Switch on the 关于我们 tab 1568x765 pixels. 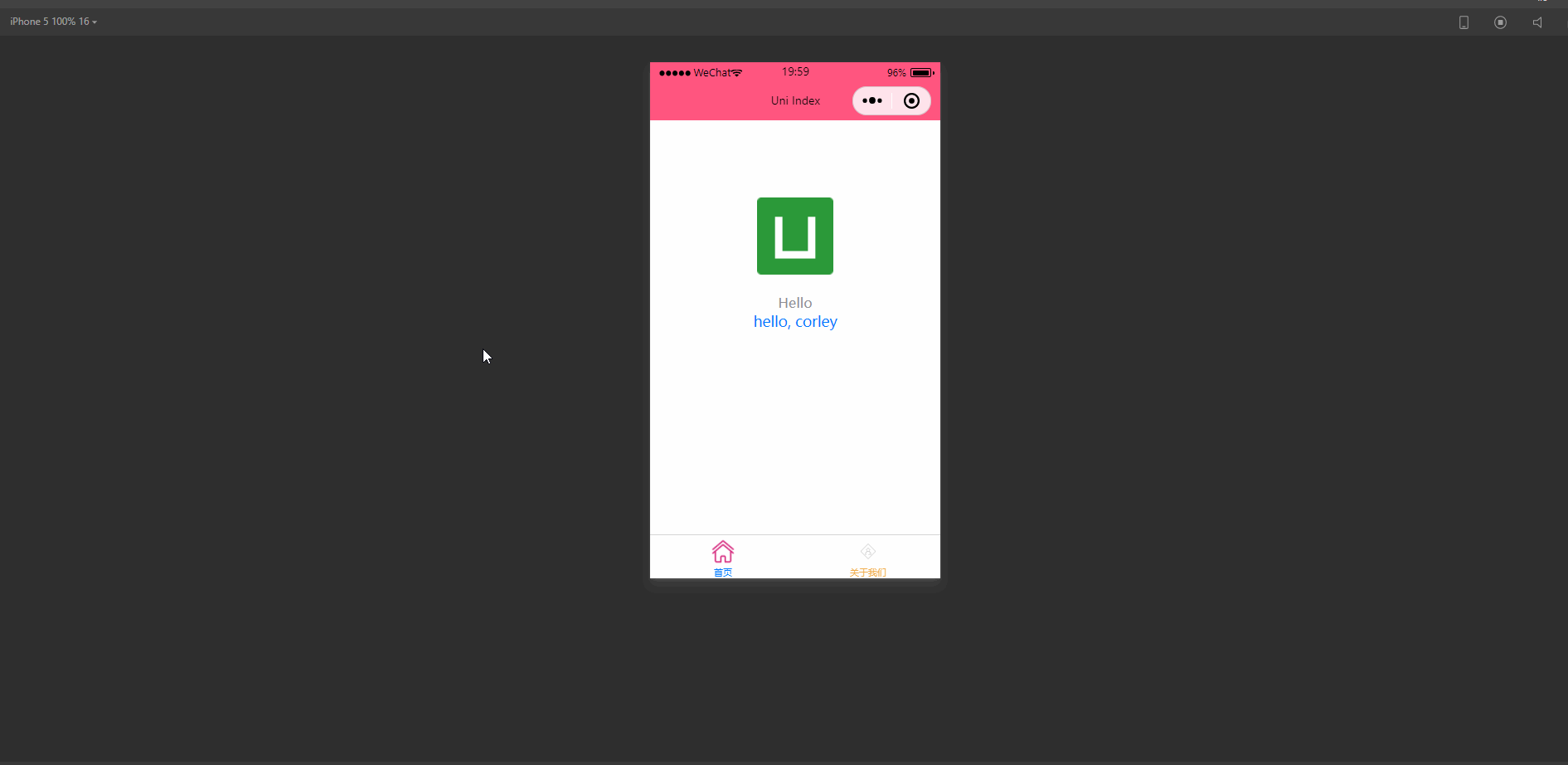click(x=867, y=558)
